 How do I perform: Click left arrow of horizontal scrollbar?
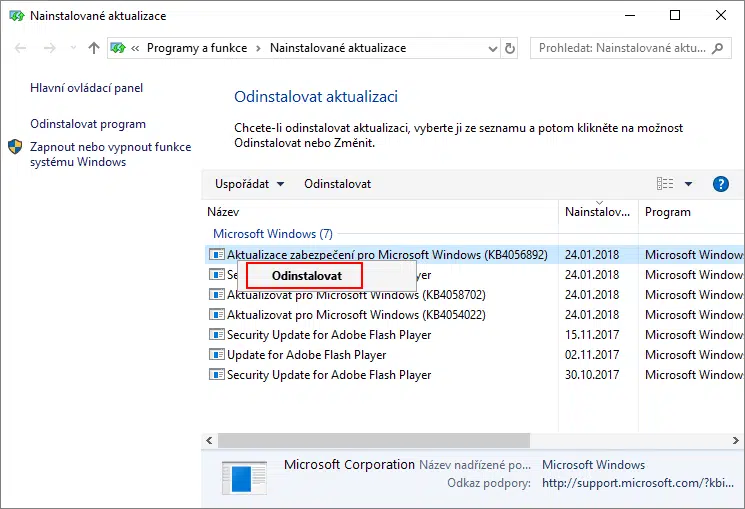tap(210, 441)
